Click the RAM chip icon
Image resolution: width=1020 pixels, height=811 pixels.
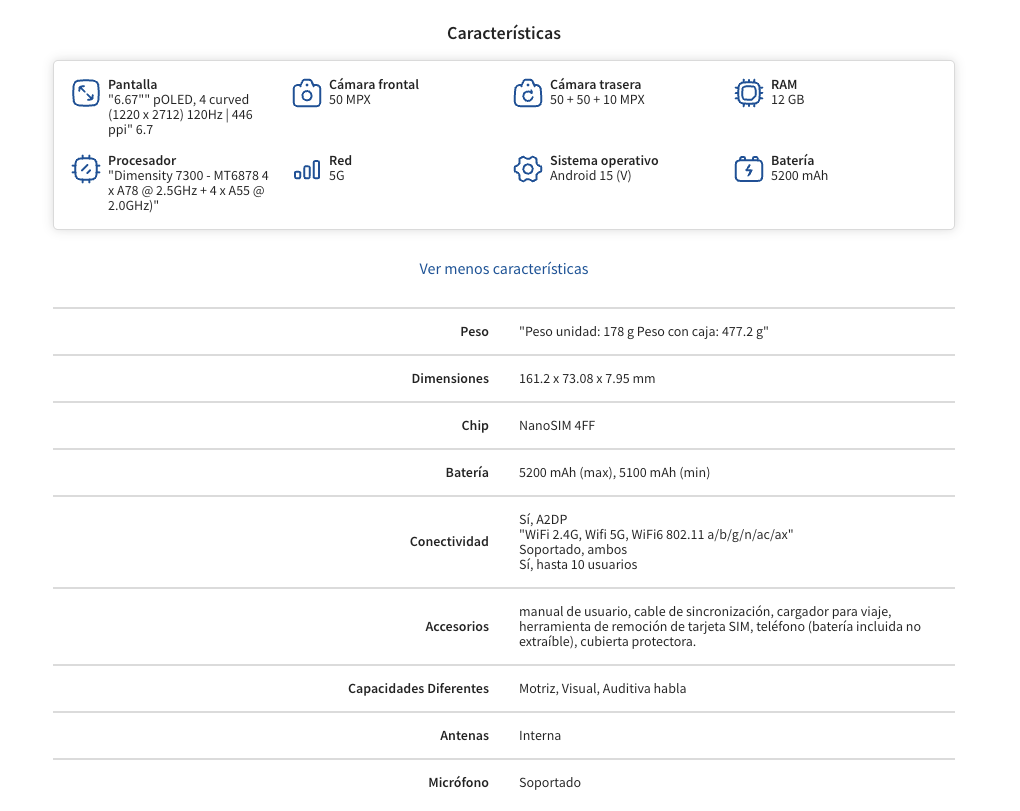pos(748,93)
